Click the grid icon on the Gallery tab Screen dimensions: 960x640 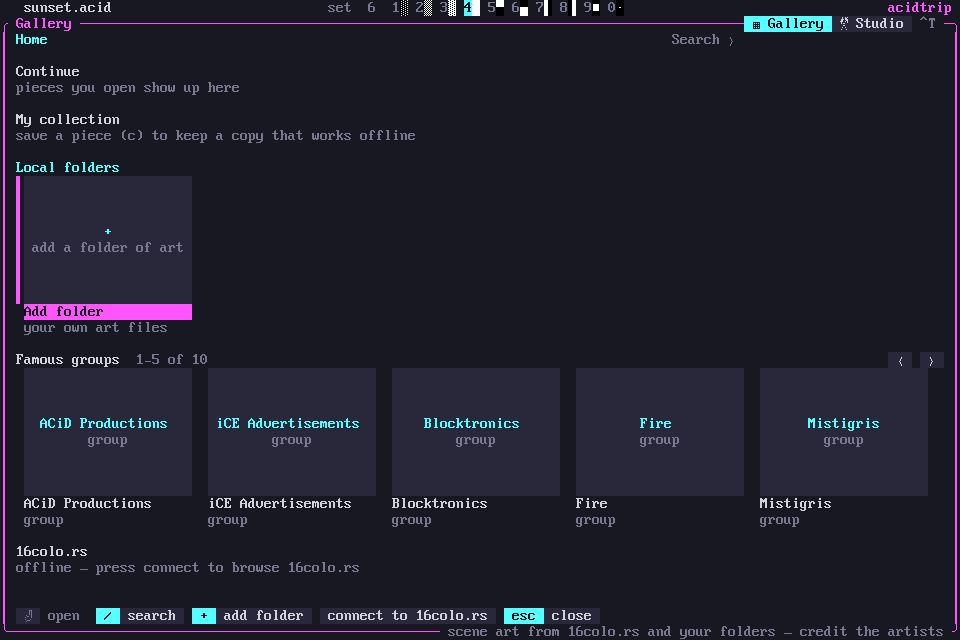[x=756, y=24]
